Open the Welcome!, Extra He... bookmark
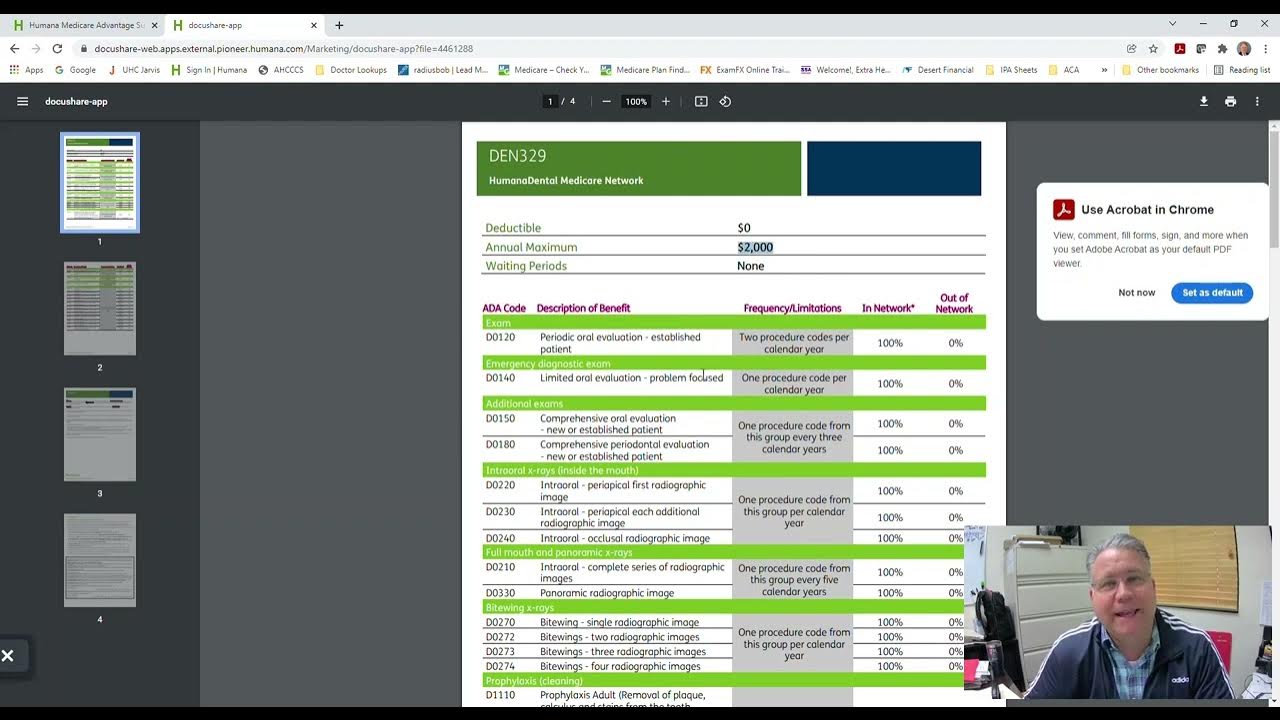Image resolution: width=1280 pixels, height=720 pixels. click(x=845, y=70)
